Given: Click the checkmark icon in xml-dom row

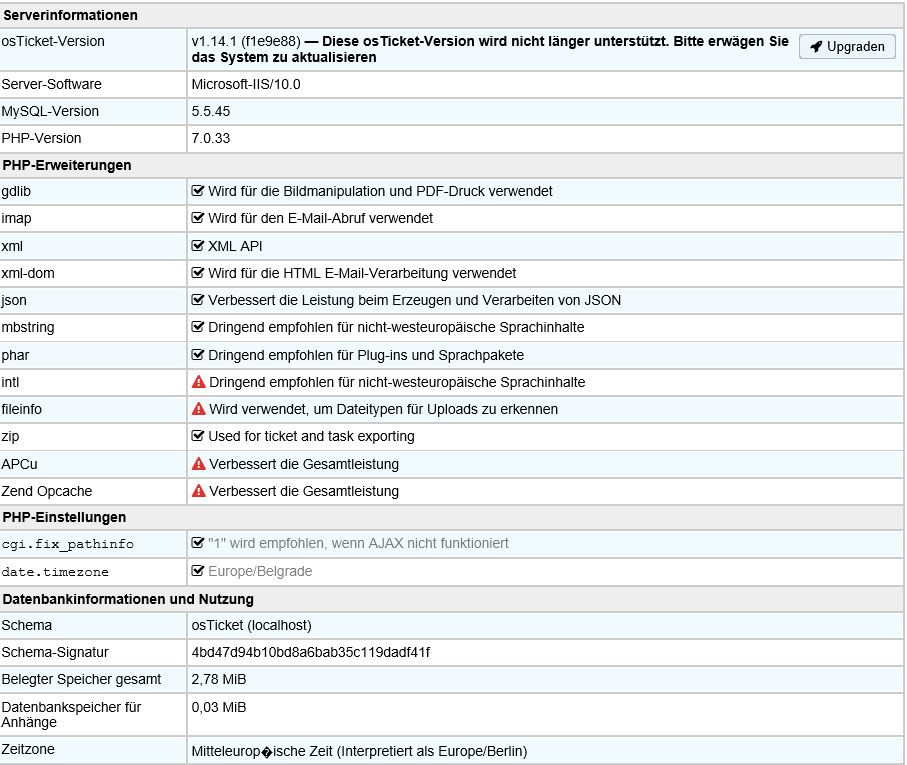Looking at the screenshot, I should tap(198, 273).
